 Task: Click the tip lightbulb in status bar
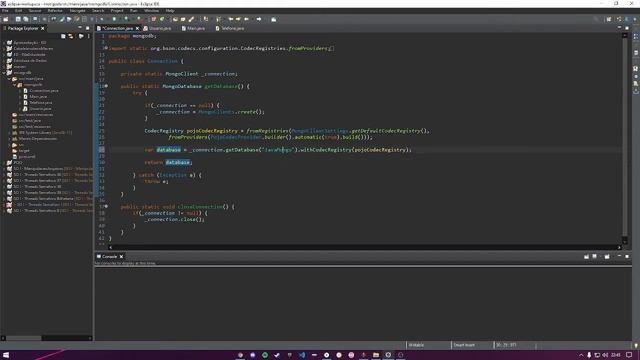636,345
